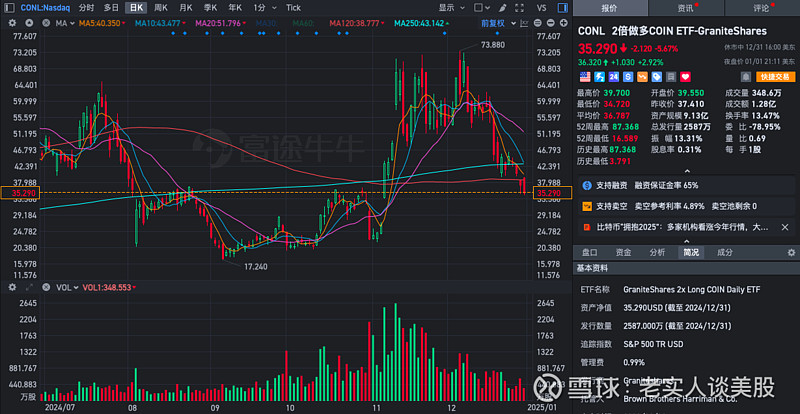The height and width of the screenshot is (414, 800).
Task: Open the 资金 capital flow tab
Action: (x=623, y=252)
